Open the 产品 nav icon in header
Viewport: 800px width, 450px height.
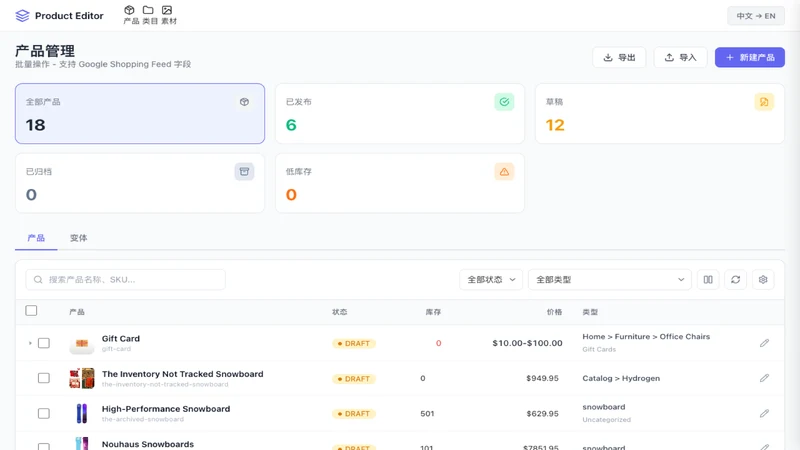coord(131,15)
